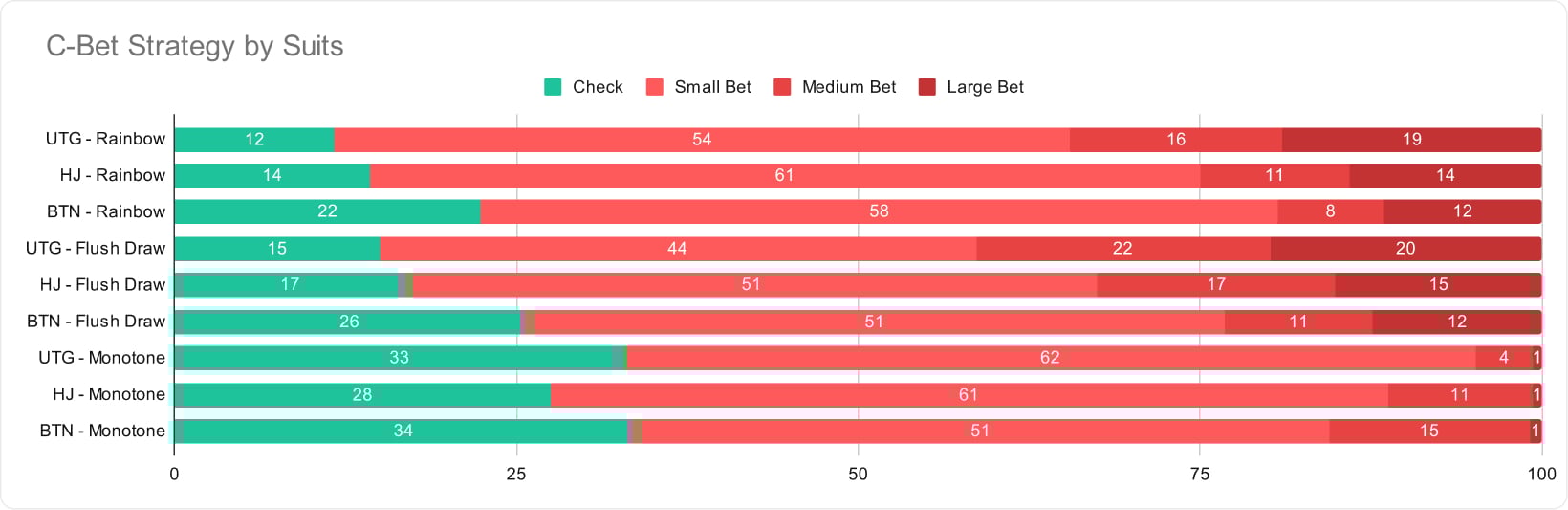This screenshot has width=1568, height=510.
Task: Select BTN - Rainbow medium bet segment 8
Action: tap(1330, 212)
